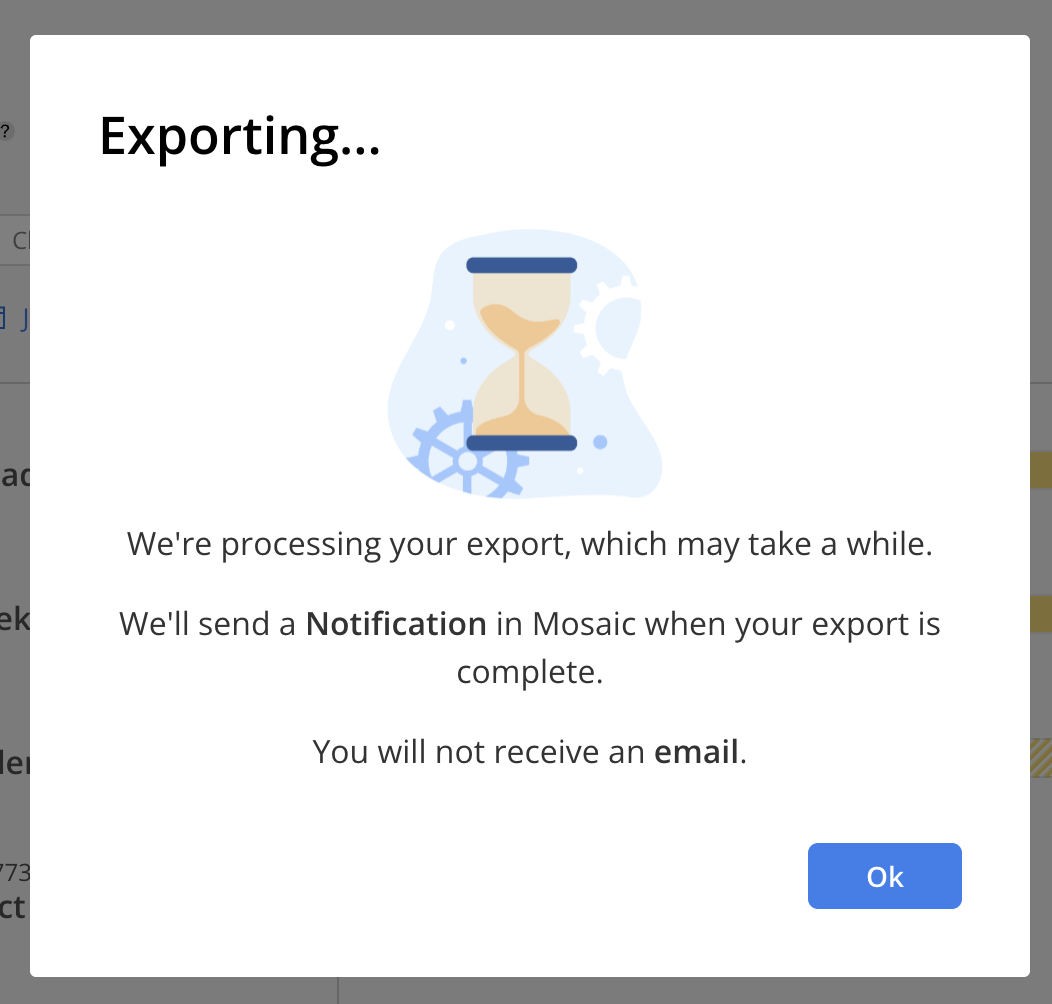1052x1004 pixels.
Task: Click the blue gear beside hourglass base
Action: tap(466, 453)
